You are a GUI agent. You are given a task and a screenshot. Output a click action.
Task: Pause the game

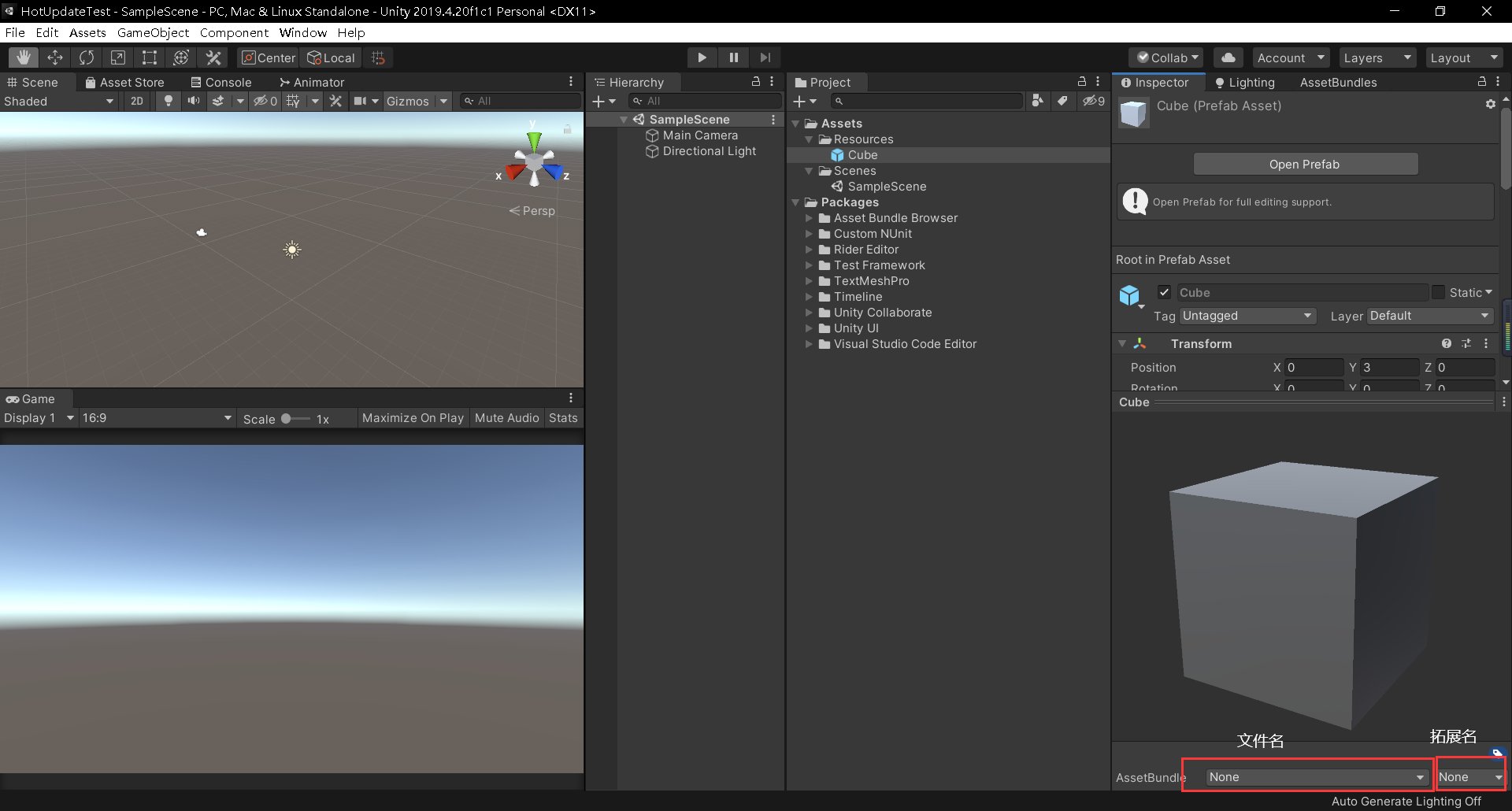[x=733, y=57]
